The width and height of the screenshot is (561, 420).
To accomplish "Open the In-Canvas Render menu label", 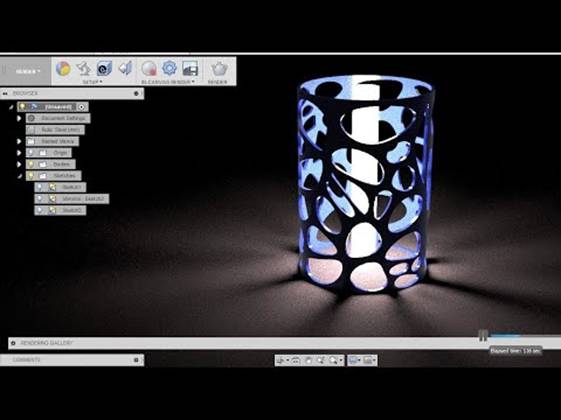I will click(167, 82).
